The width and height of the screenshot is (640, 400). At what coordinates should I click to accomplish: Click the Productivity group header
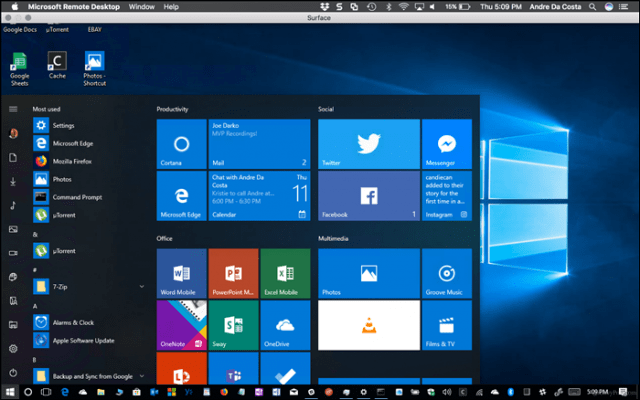[172, 109]
